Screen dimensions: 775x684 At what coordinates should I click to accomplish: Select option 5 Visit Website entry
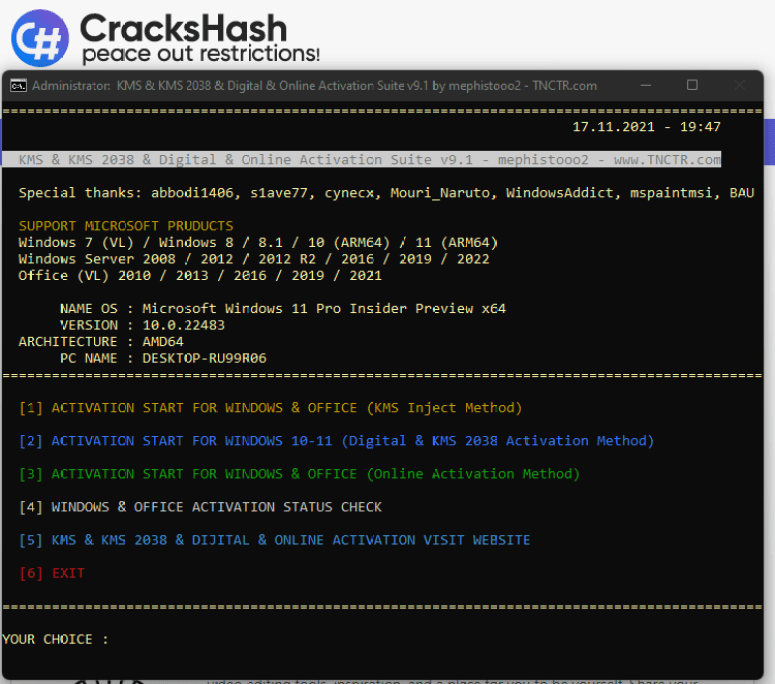274,540
